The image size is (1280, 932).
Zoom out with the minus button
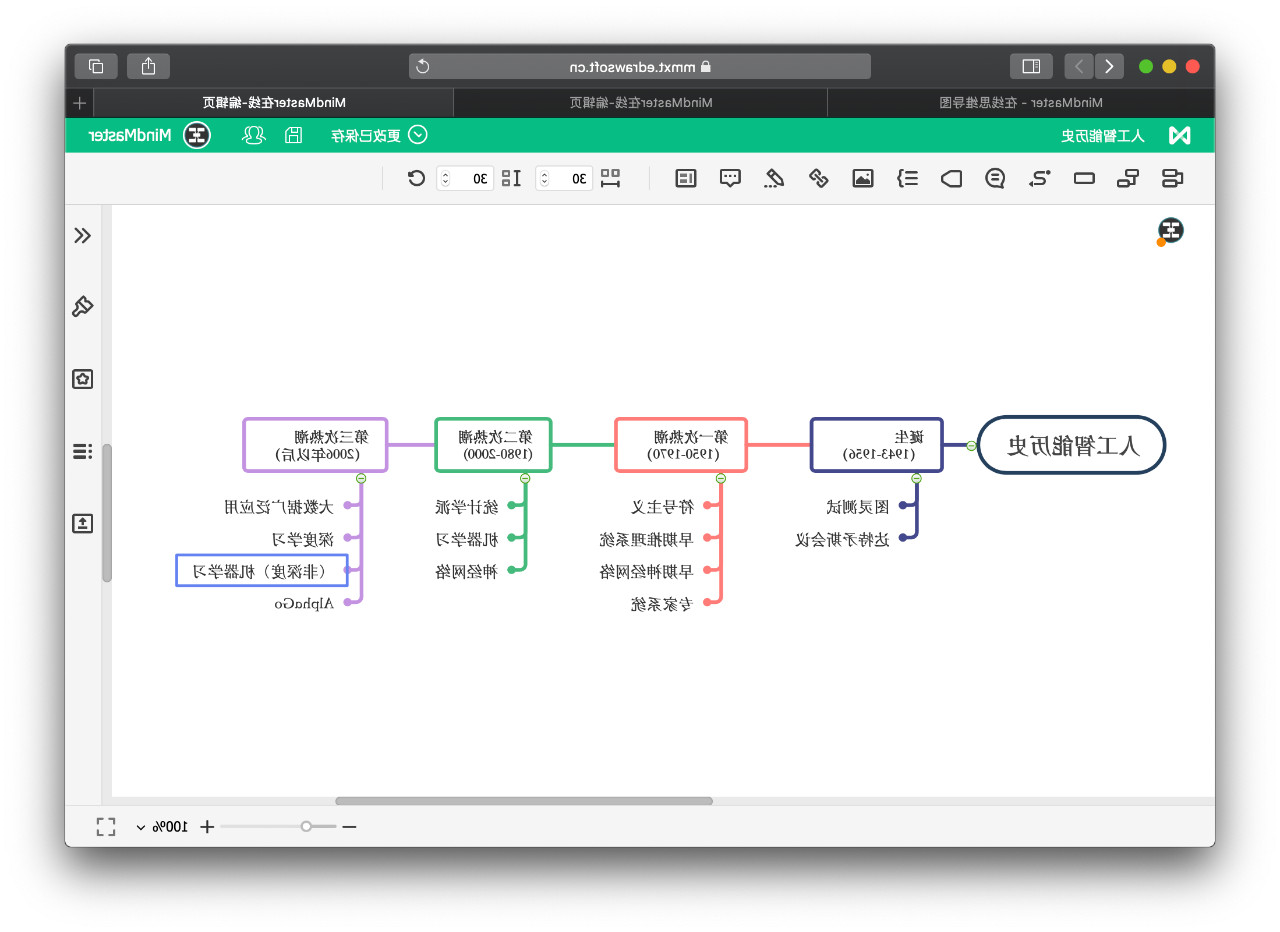[x=348, y=827]
